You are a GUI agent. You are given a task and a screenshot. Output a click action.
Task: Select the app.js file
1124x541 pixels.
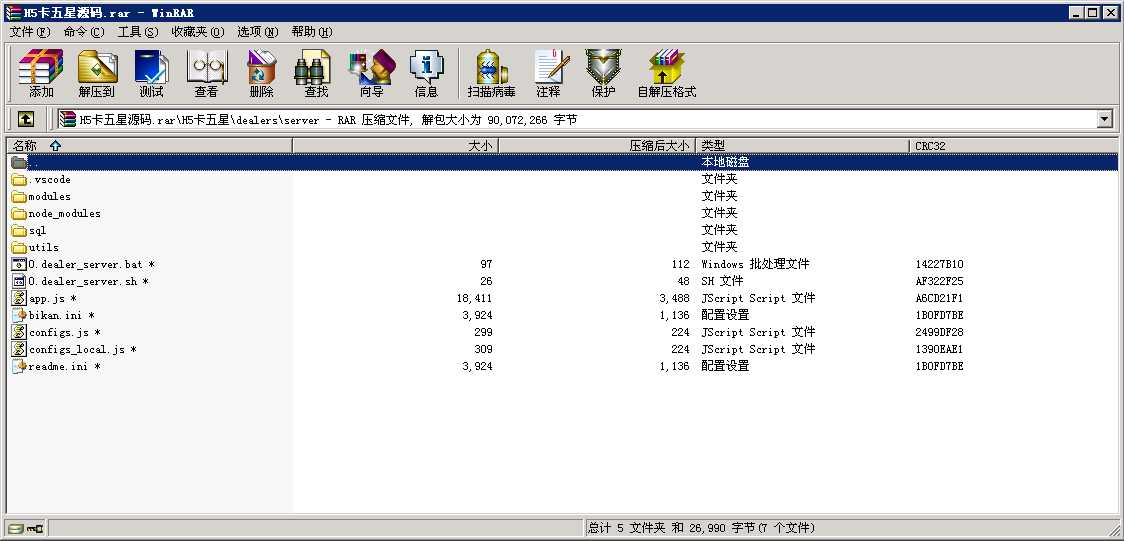(44, 299)
